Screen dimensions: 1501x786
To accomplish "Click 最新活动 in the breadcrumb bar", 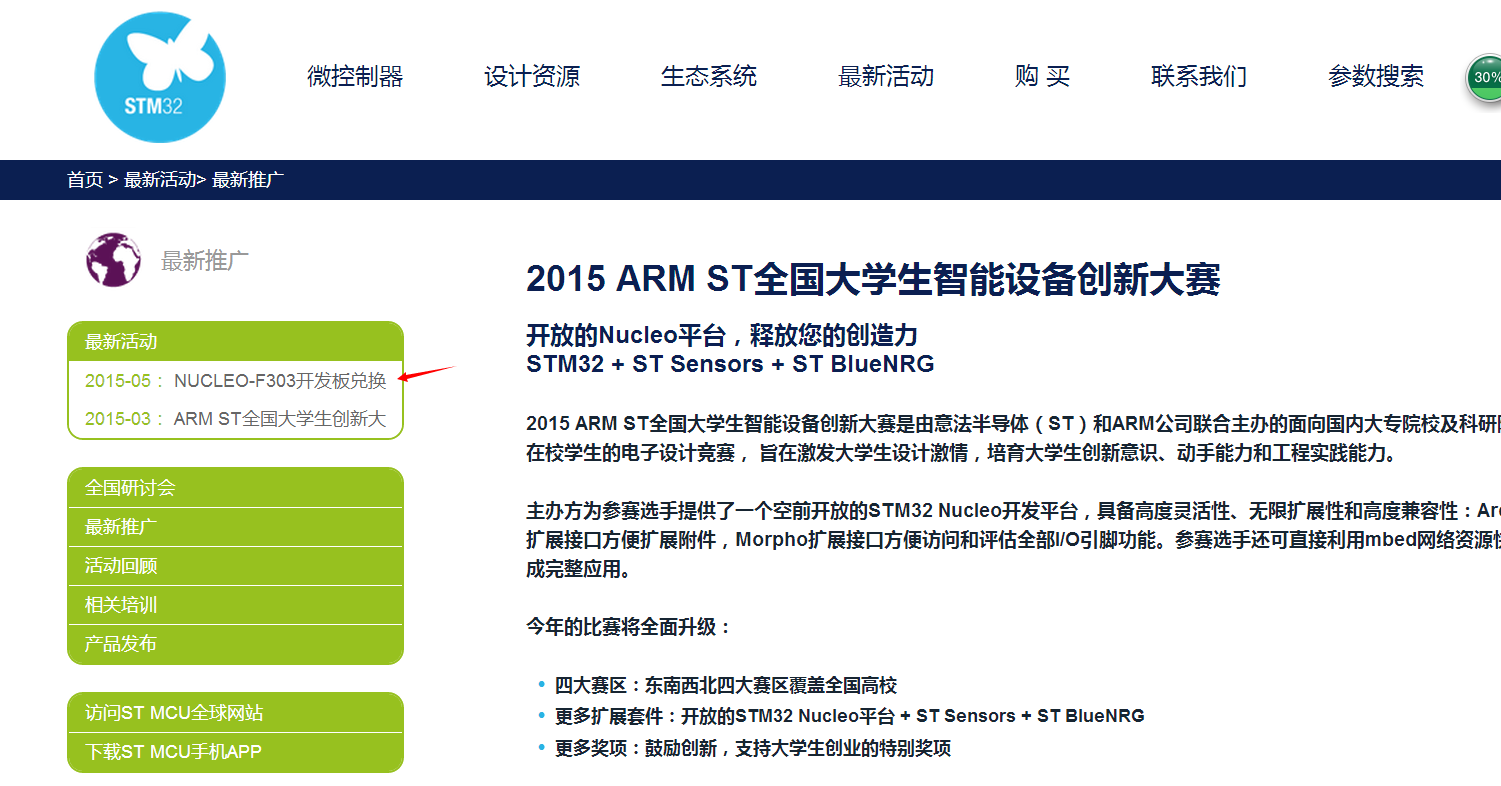I will tap(160, 180).
